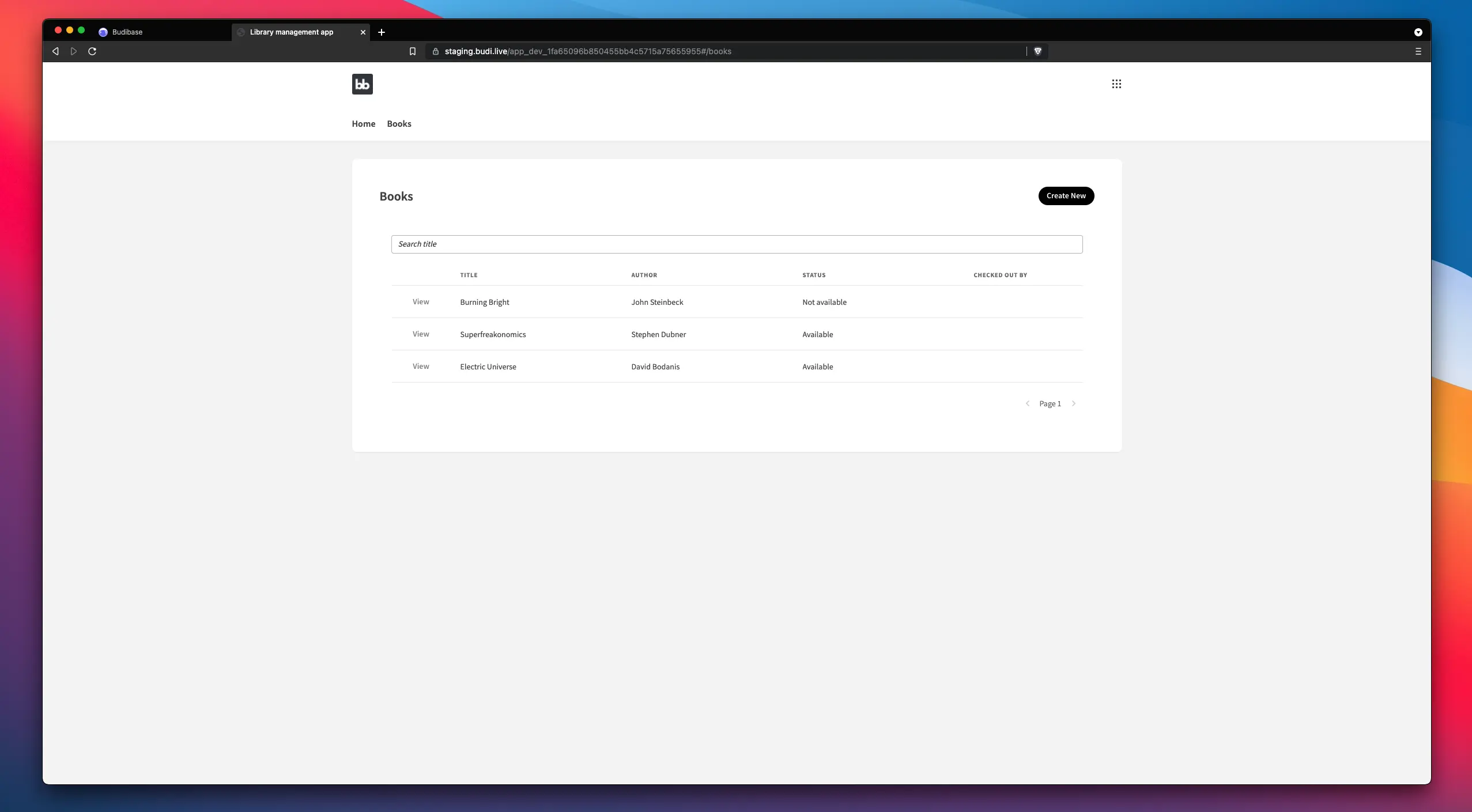This screenshot has width=1472, height=812.
Task: Click View link for Burning Bright
Action: tap(420, 301)
